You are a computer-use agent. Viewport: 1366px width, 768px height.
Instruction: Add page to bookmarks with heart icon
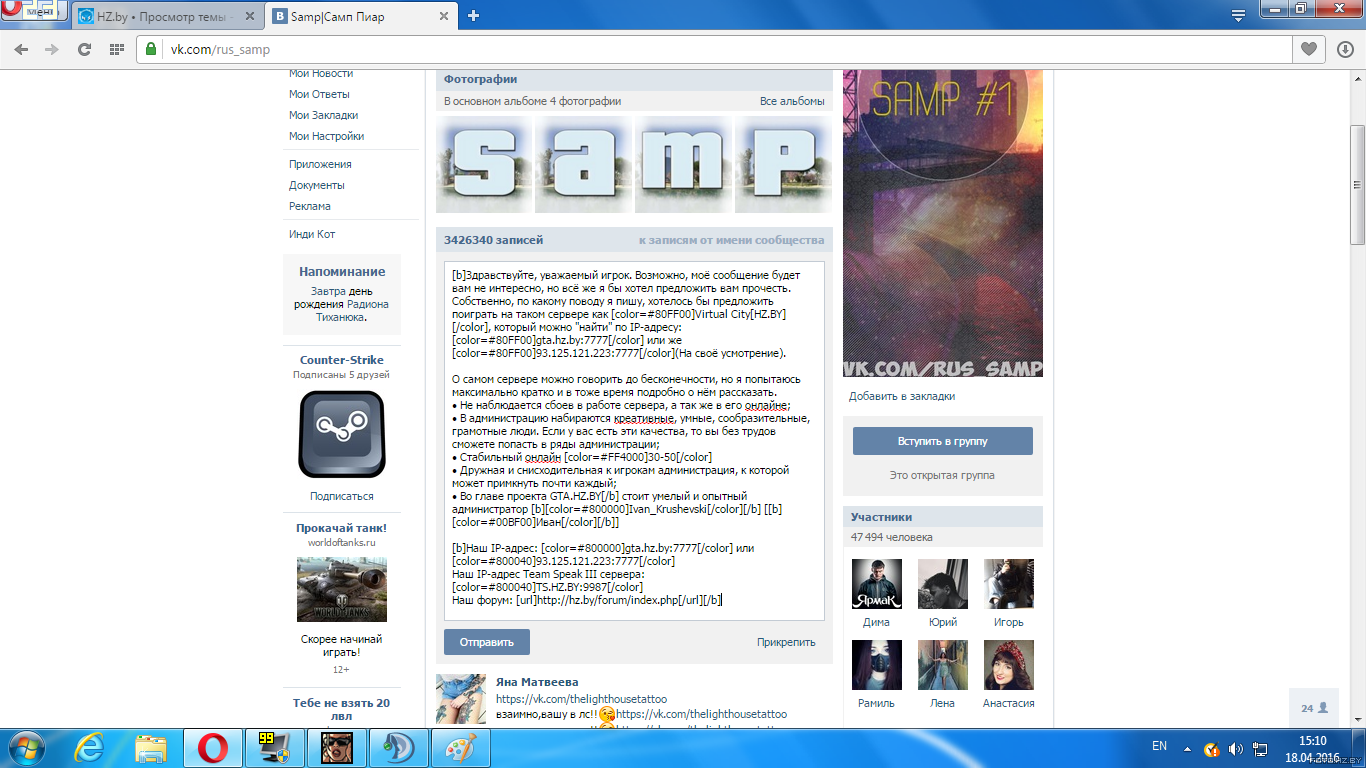tap(1308, 49)
